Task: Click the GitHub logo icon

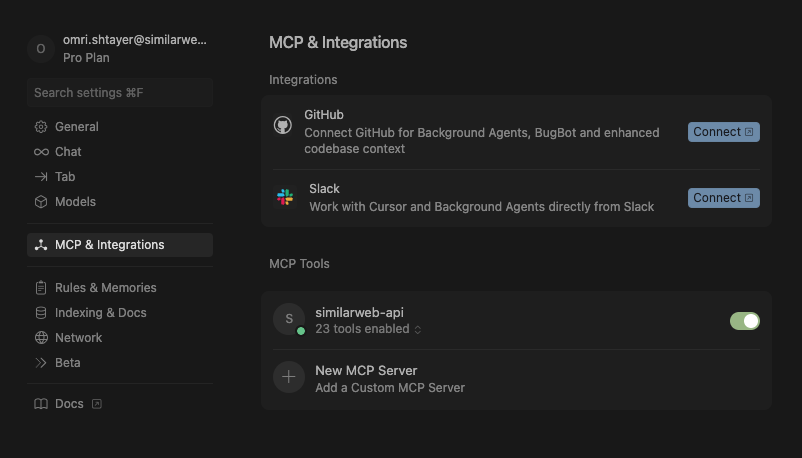Action: [x=282, y=125]
